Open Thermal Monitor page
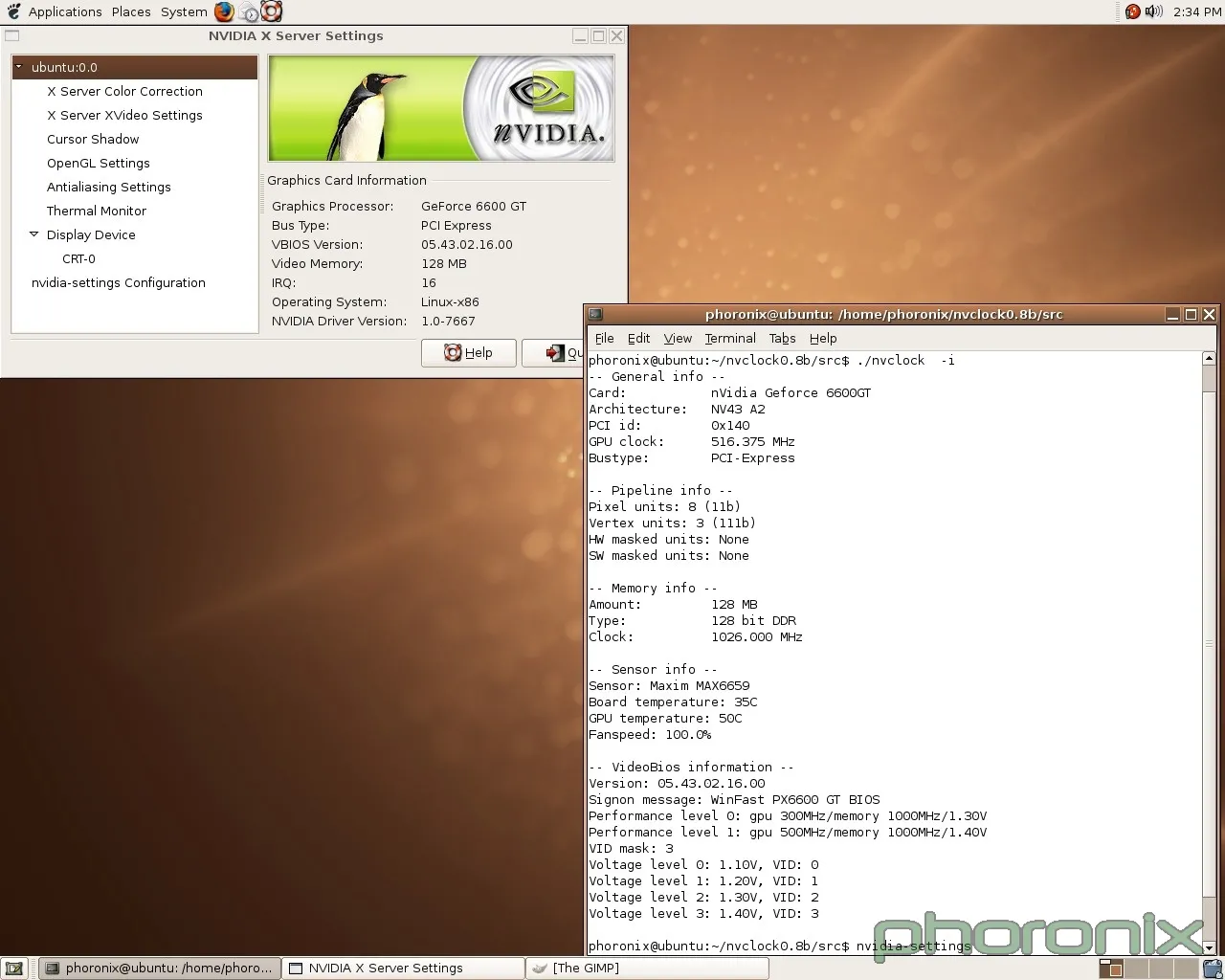The height and width of the screenshot is (980, 1225). coord(97,211)
